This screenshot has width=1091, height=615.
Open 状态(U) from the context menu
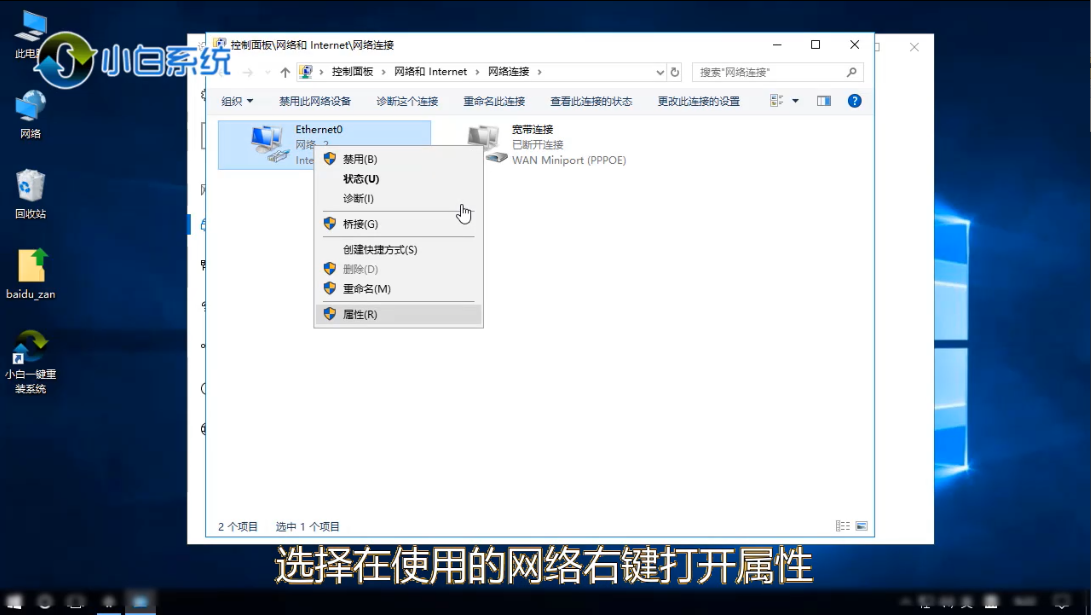[361, 179]
